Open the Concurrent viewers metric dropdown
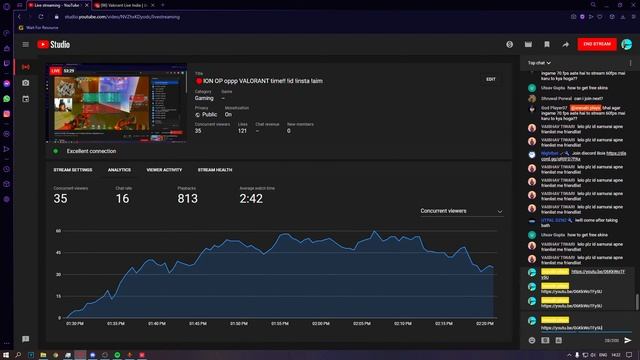This screenshot has width=640, height=360. pyautogui.click(x=461, y=211)
